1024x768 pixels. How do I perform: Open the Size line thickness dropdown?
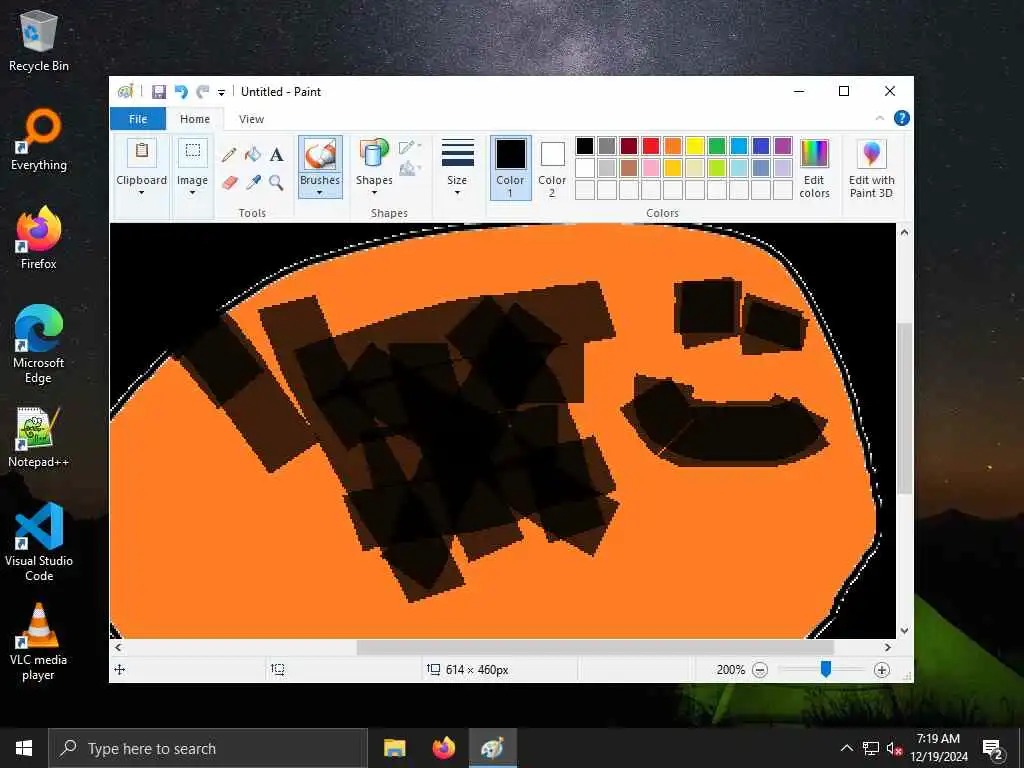(x=457, y=168)
